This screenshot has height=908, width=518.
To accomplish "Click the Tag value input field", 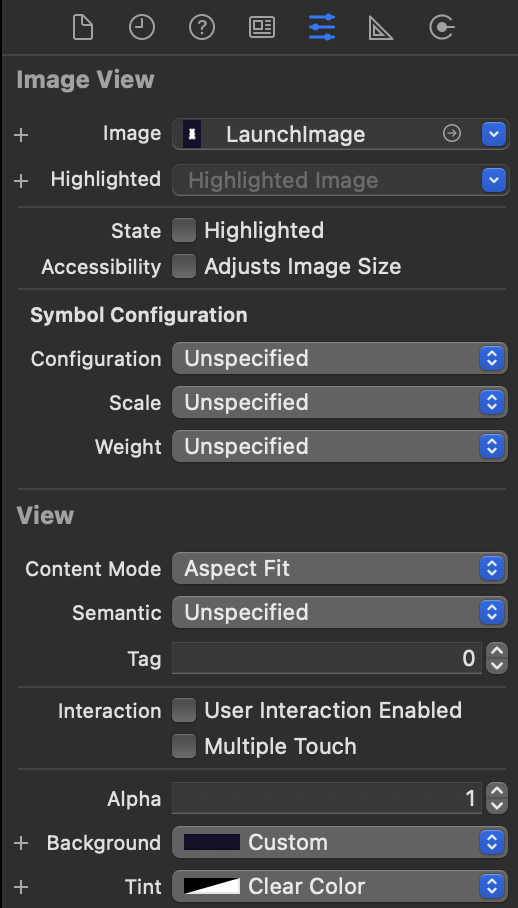I will click(326, 658).
